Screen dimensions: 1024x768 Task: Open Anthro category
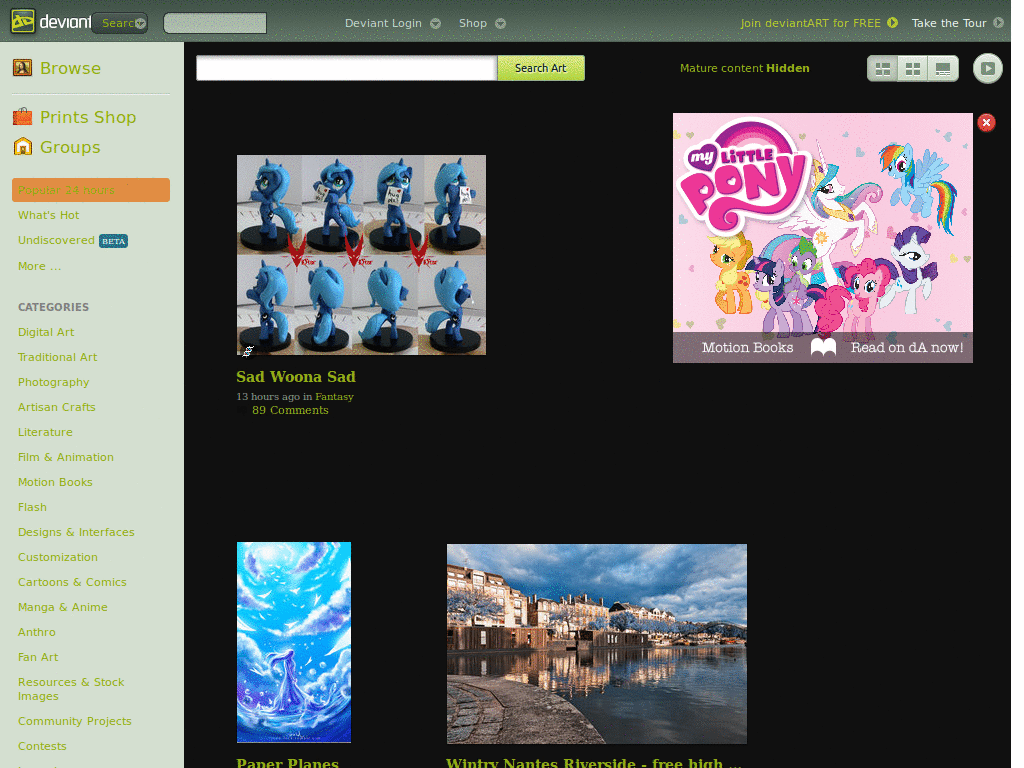(37, 632)
